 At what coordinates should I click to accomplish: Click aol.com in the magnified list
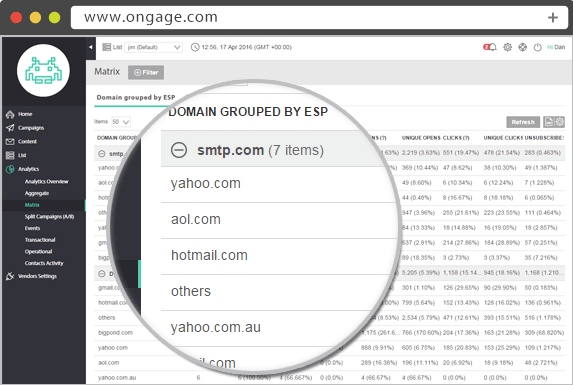click(196, 219)
